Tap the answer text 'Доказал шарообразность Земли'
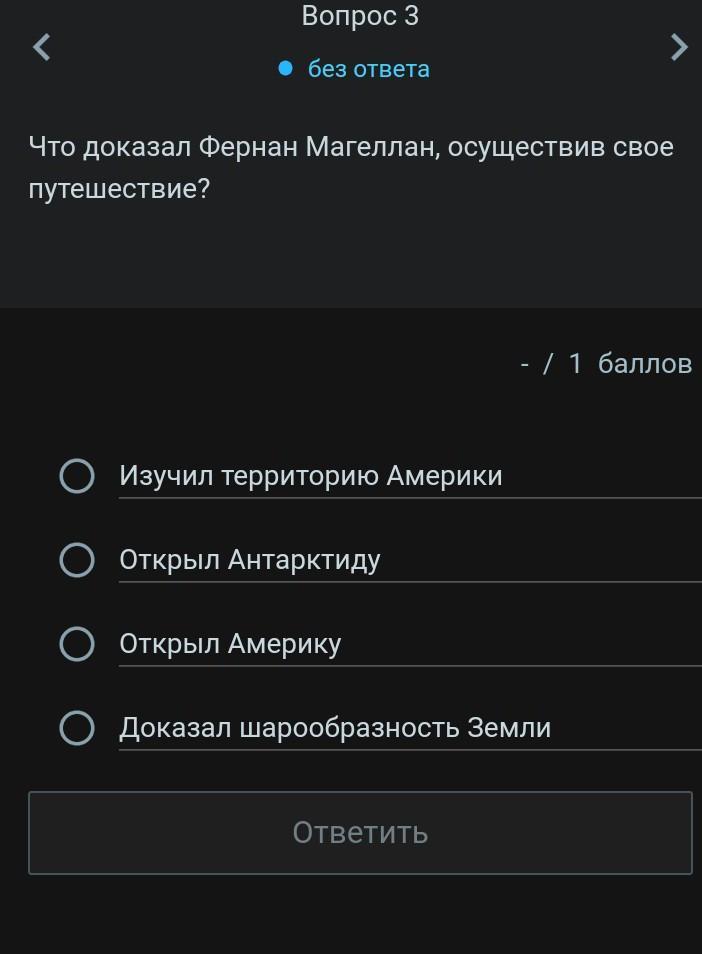 click(335, 728)
